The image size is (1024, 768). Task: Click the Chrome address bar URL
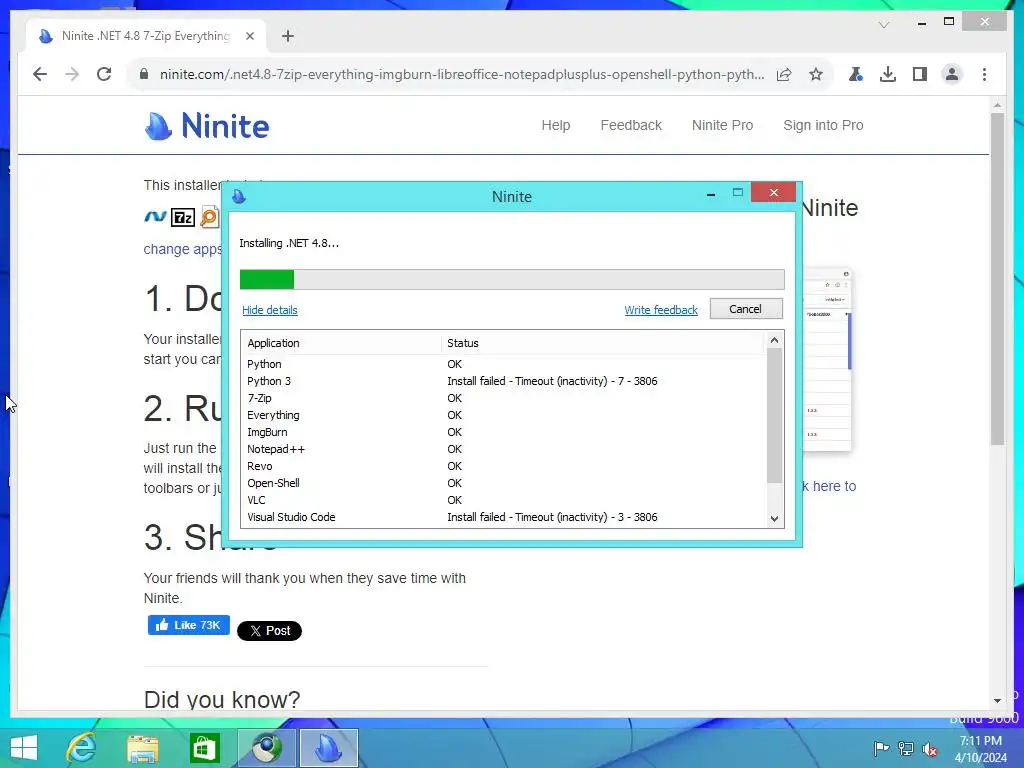tap(462, 74)
